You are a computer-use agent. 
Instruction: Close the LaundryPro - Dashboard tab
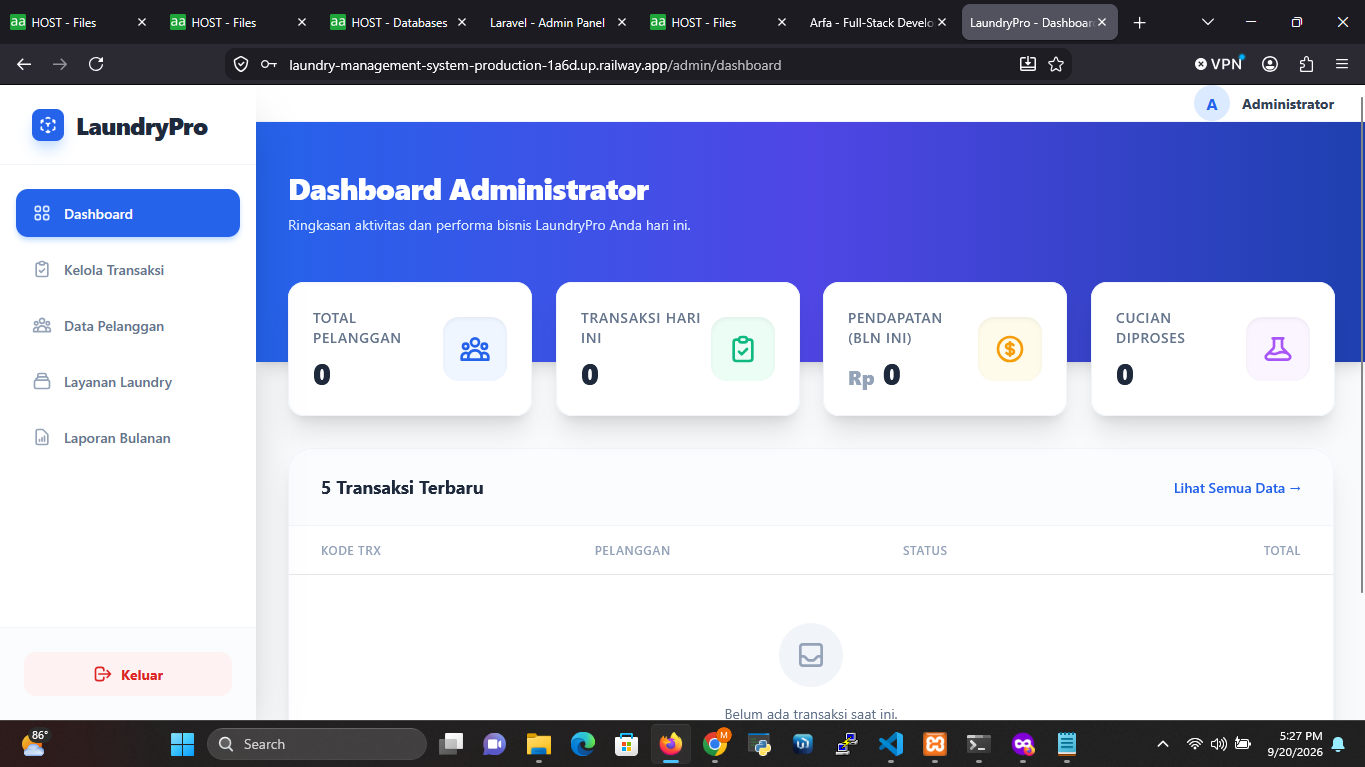pos(1102,22)
